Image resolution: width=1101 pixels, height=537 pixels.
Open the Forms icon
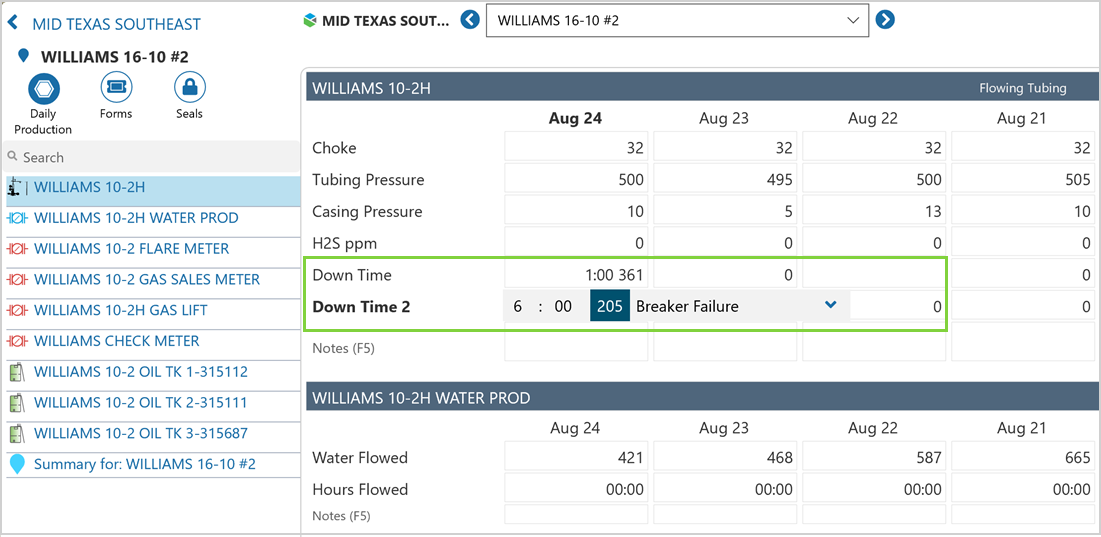click(116, 88)
